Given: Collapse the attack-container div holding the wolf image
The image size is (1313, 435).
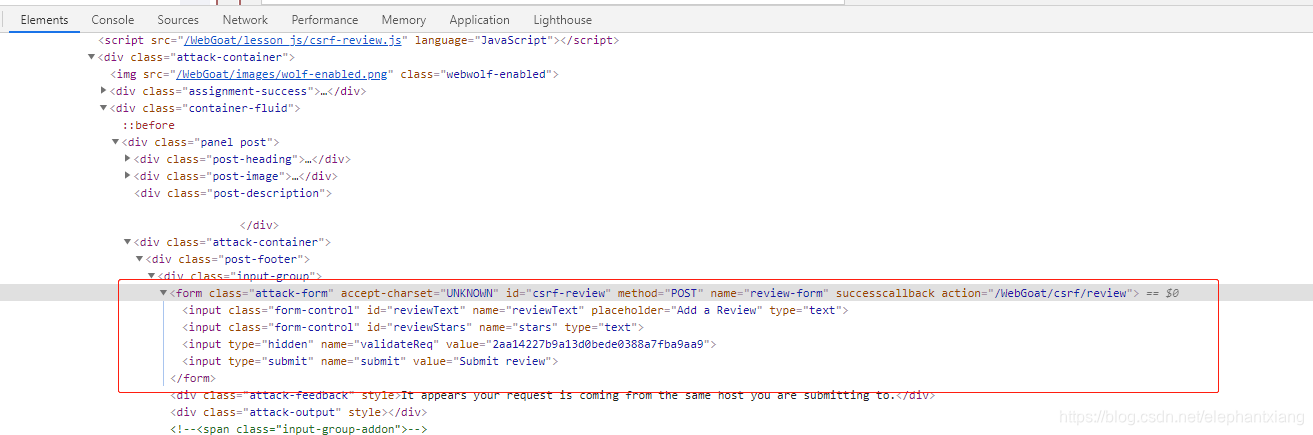Looking at the screenshot, I should point(92,58).
